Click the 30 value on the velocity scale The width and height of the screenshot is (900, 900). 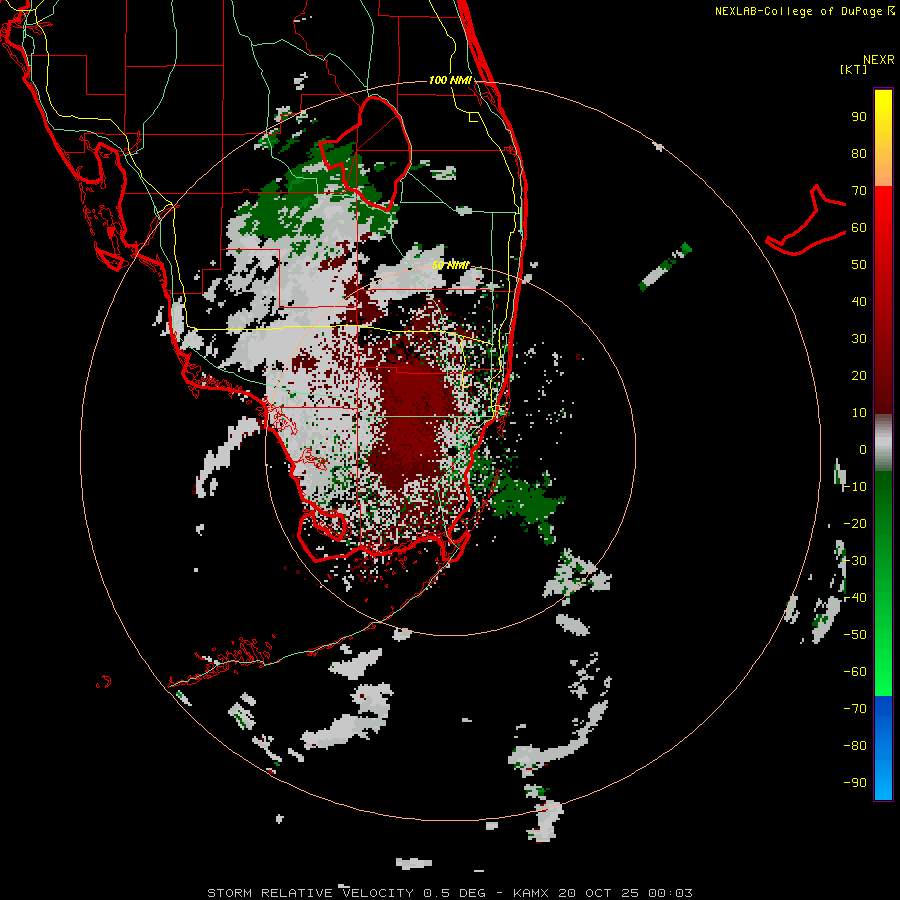pyautogui.click(x=859, y=339)
